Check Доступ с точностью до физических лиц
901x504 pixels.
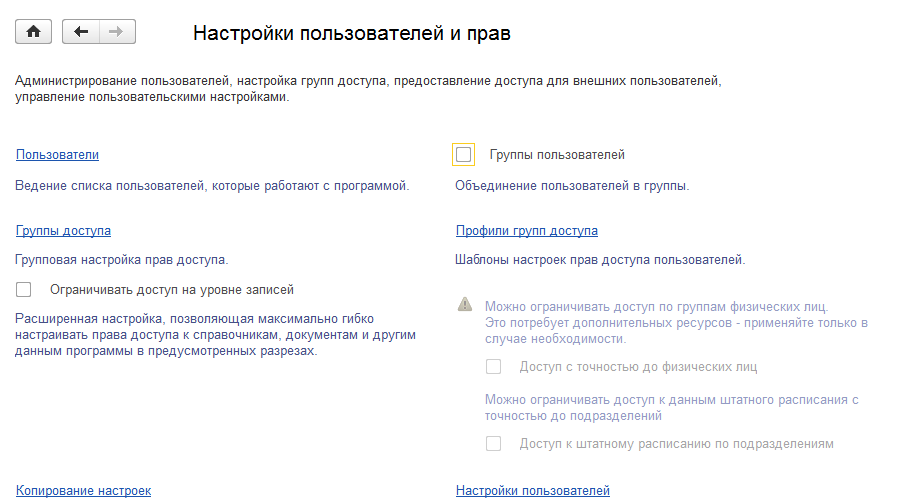[493, 367]
